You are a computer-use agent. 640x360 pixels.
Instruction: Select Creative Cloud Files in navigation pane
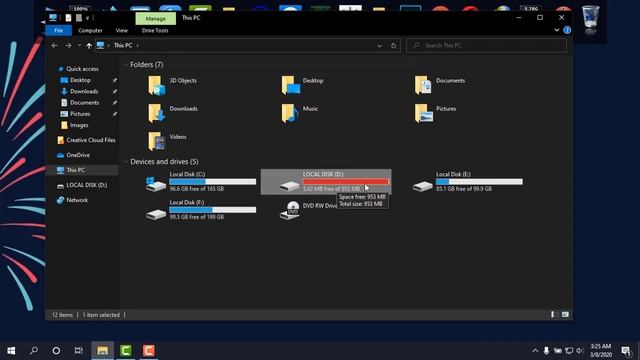tap(91, 140)
